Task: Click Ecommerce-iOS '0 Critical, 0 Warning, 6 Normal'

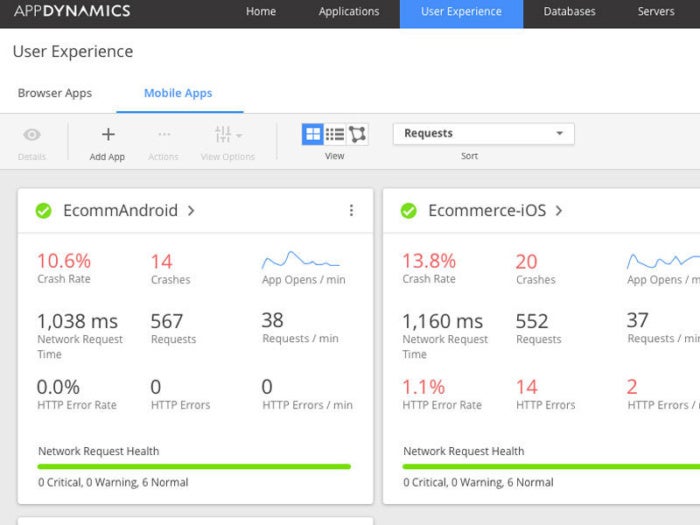Action: click(x=478, y=482)
